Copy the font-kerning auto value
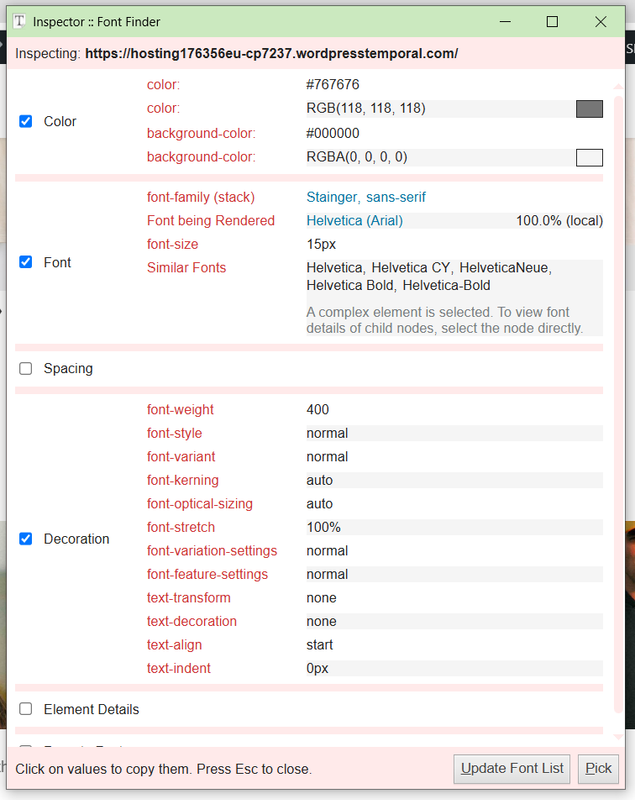The image size is (635, 800). [319, 480]
